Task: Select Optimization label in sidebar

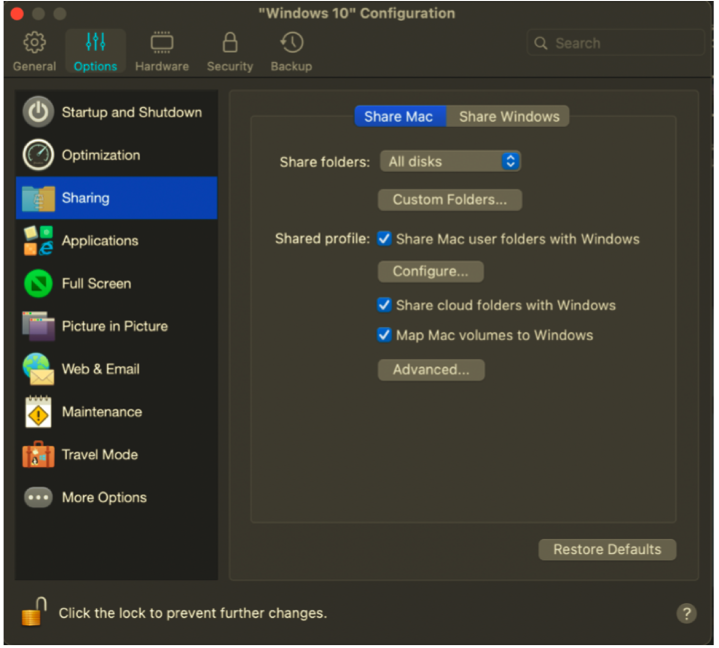Action: pos(101,155)
